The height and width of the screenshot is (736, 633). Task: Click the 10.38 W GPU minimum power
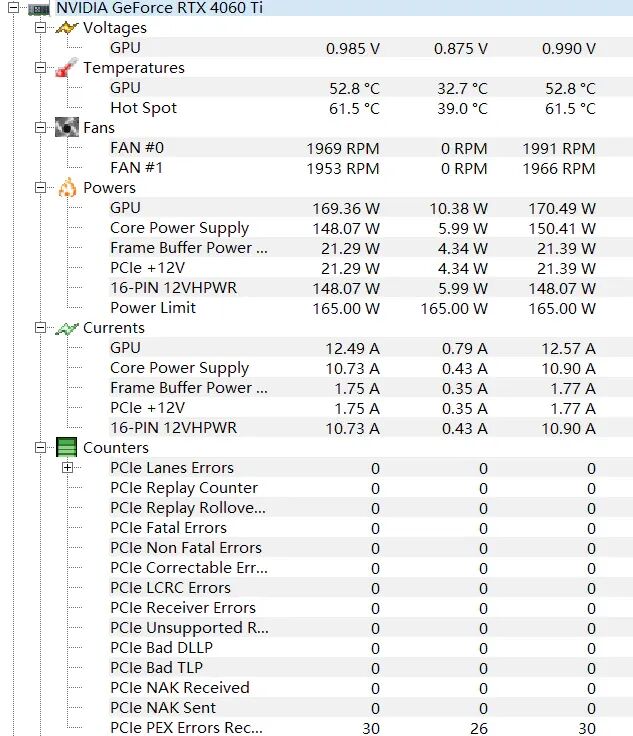coord(458,208)
